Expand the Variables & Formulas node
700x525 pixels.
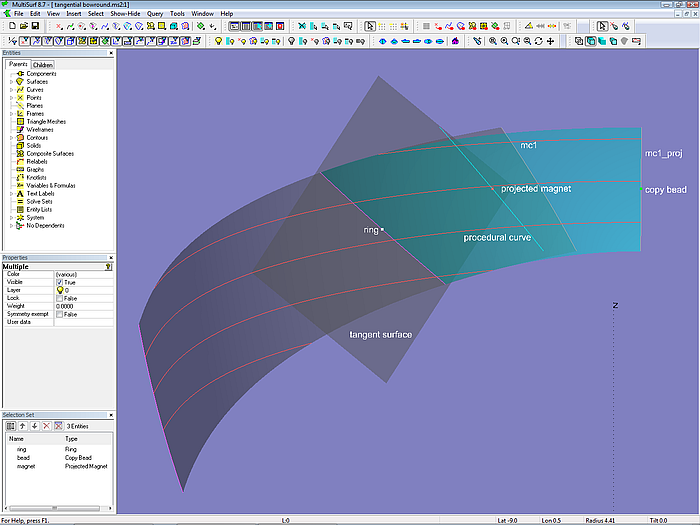[11, 185]
